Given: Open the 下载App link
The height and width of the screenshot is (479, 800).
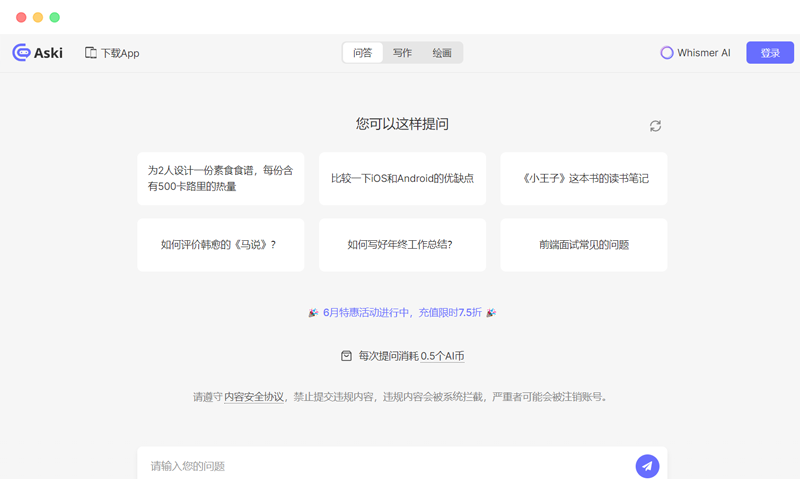Looking at the screenshot, I should pos(112,53).
